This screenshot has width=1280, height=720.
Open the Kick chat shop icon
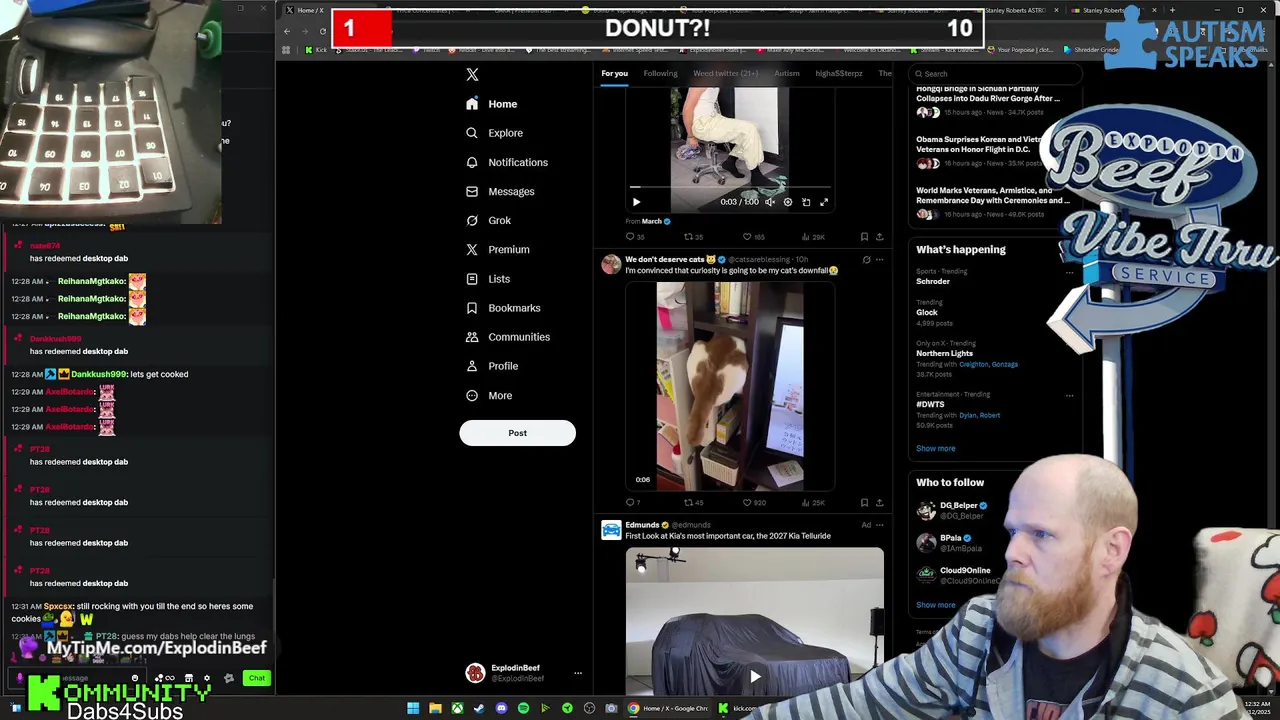pos(188,678)
